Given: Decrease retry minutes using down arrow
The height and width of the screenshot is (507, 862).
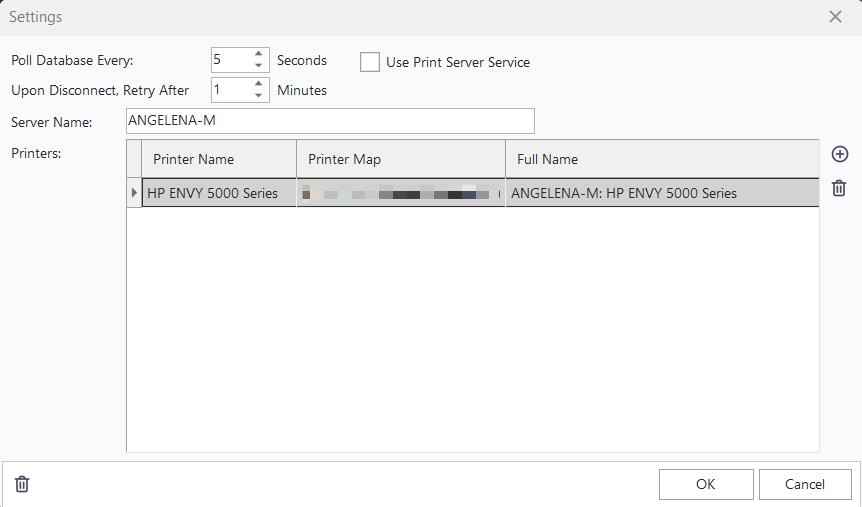Looking at the screenshot, I should pos(259,95).
